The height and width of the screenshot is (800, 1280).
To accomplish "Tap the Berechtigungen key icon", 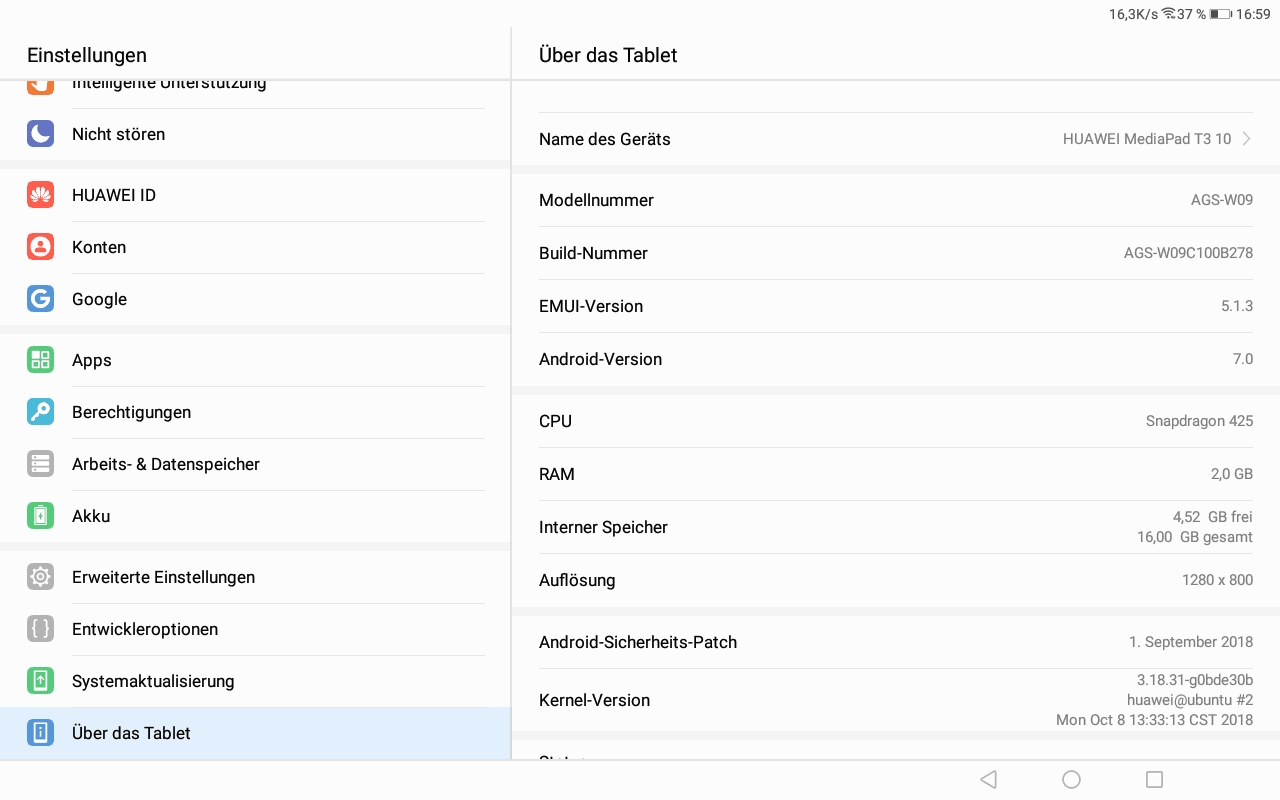I will (x=40, y=412).
